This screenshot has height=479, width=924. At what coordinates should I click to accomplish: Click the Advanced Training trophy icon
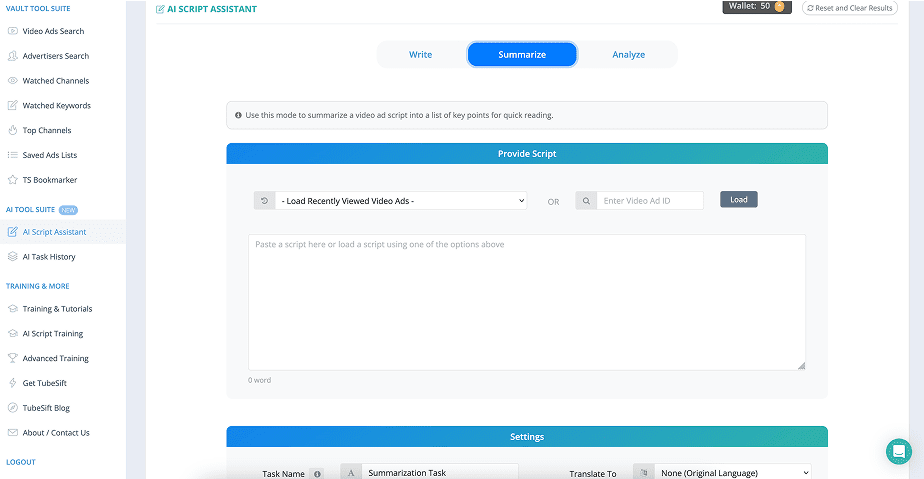coord(13,358)
